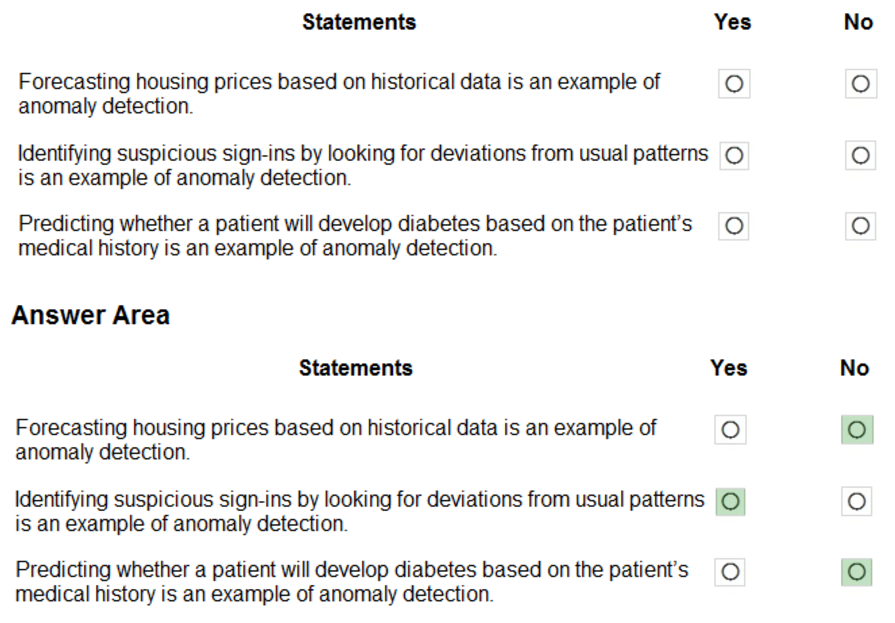The width and height of the screenshot is (895, 623).
Task: Mark Yes for diabetes prediction in Answer Area
Action: coord(730,572)
